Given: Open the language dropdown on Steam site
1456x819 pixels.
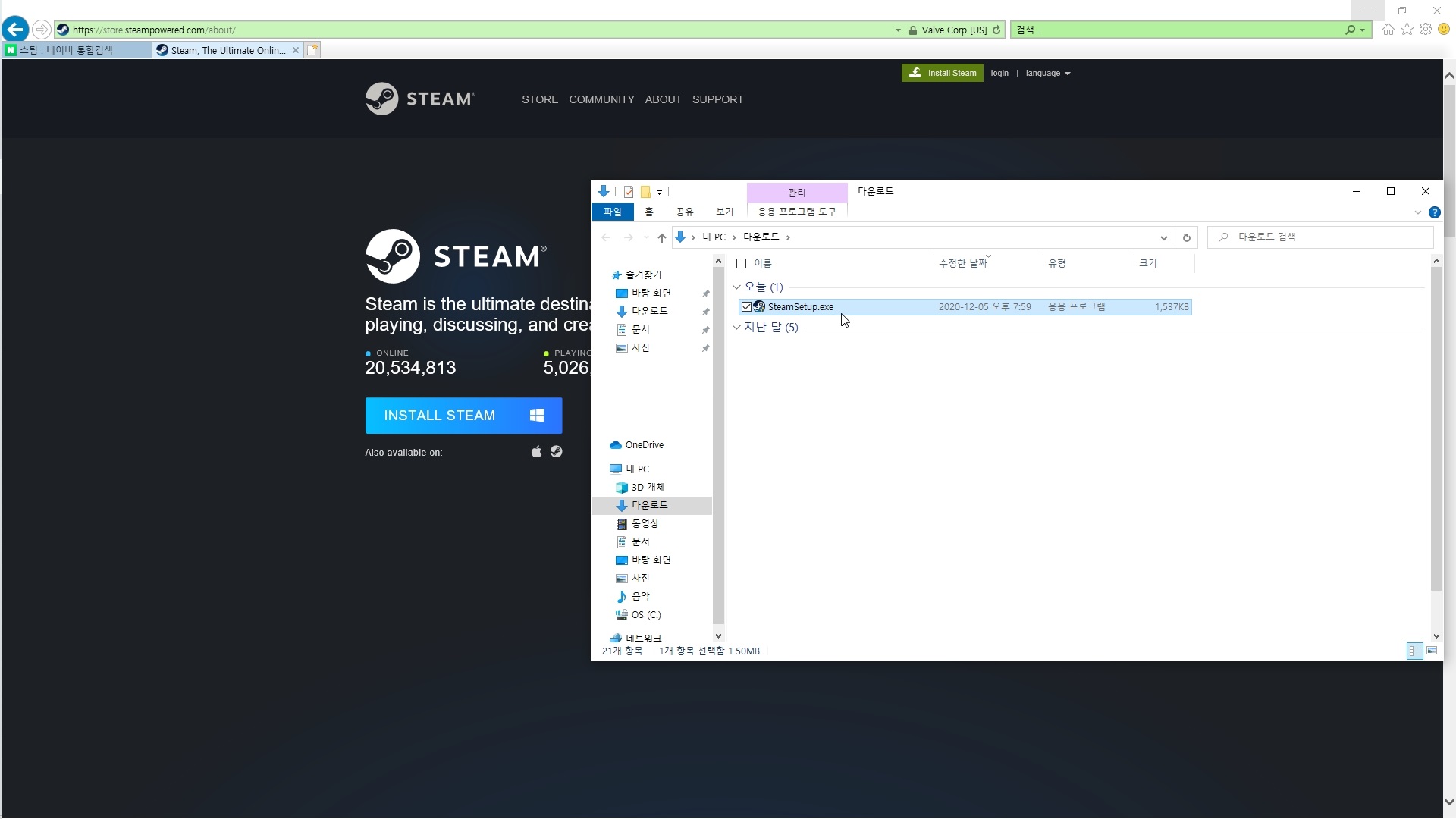Looking at the screenshot, I should click(x=1048, y=74).
